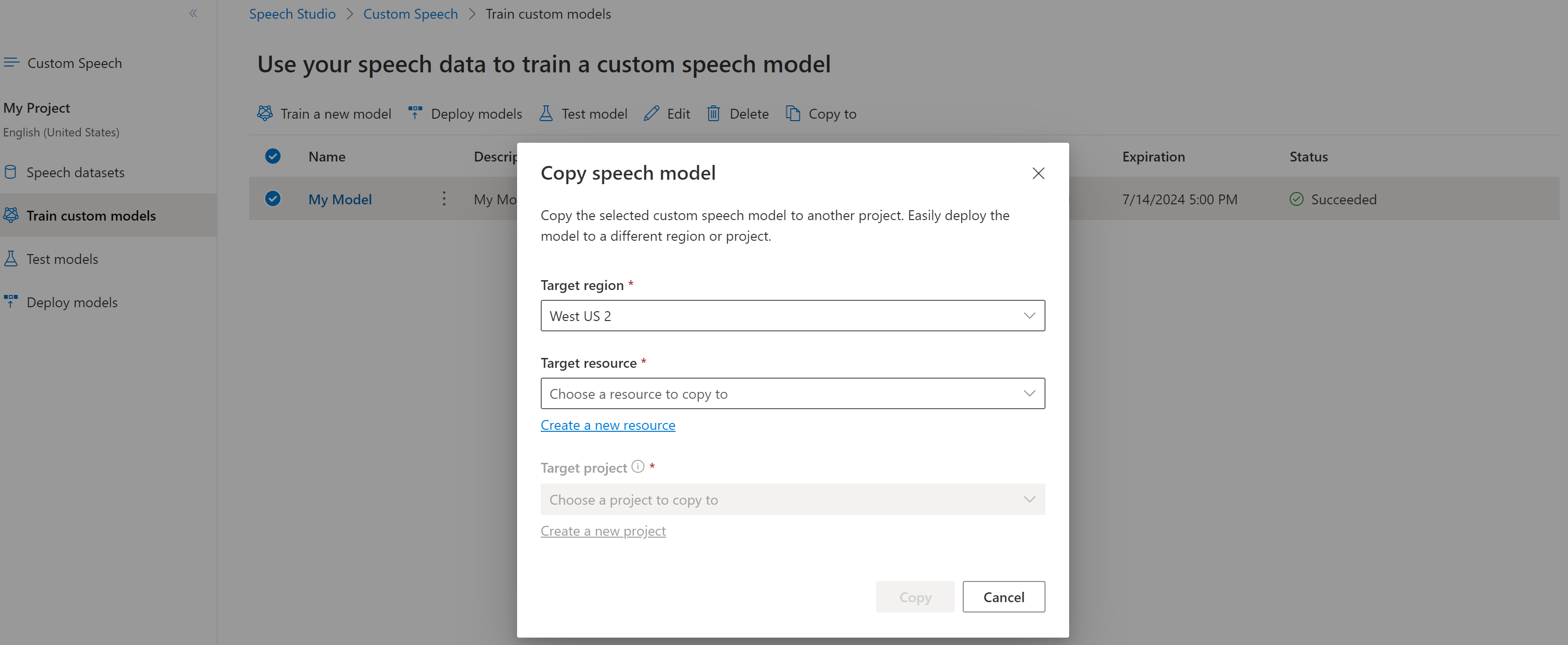Viewport: 1568px width, 645px height.
Task: Close the Copy speech model dialog
Action: (1038, 173)
